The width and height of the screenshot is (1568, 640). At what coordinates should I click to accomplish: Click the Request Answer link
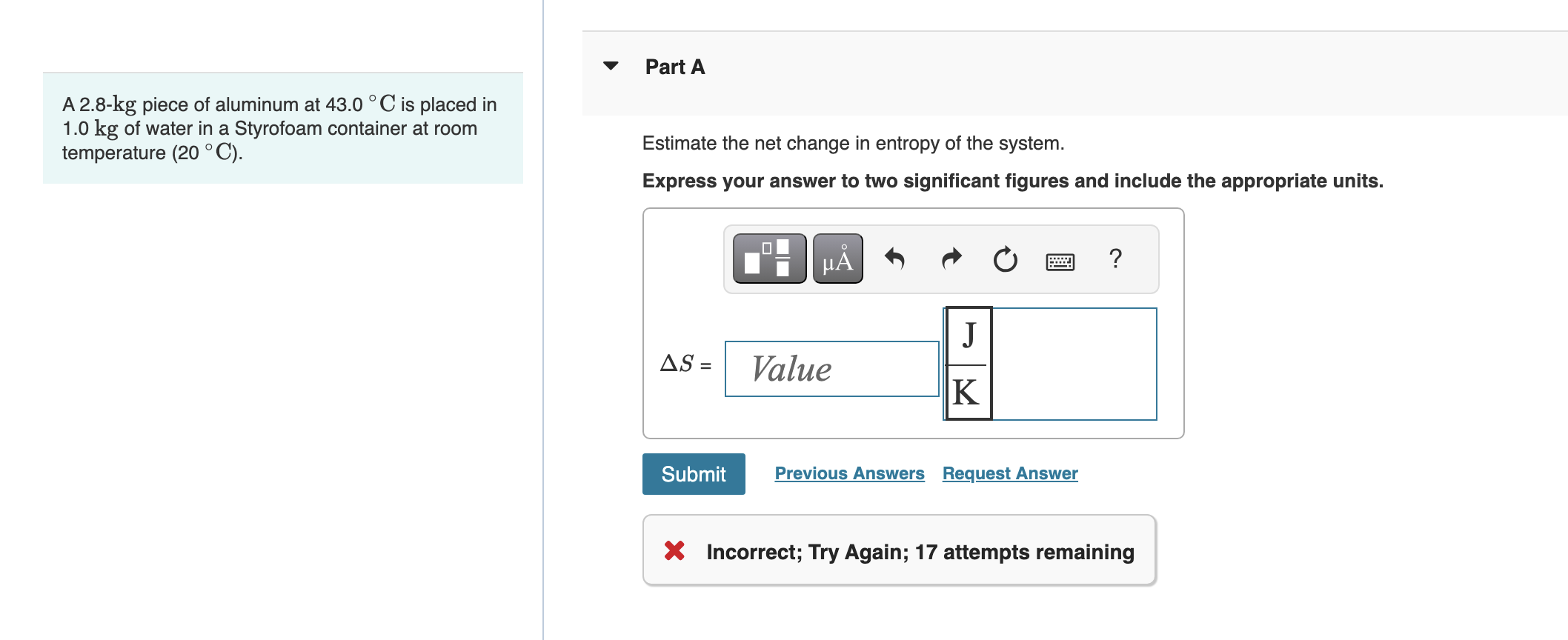[1009, 473]
